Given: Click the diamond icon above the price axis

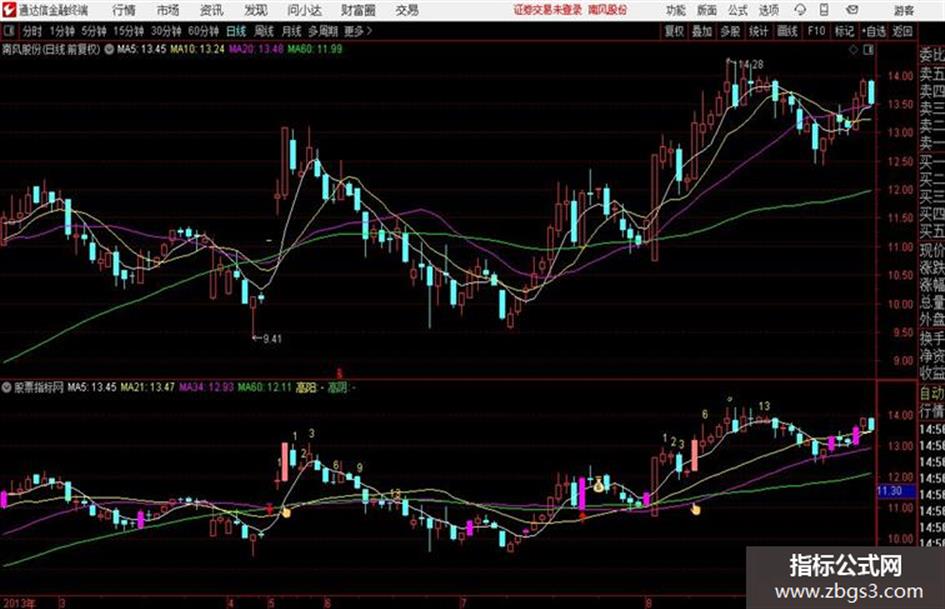Looking at the screenshot, I should (853, 50).
